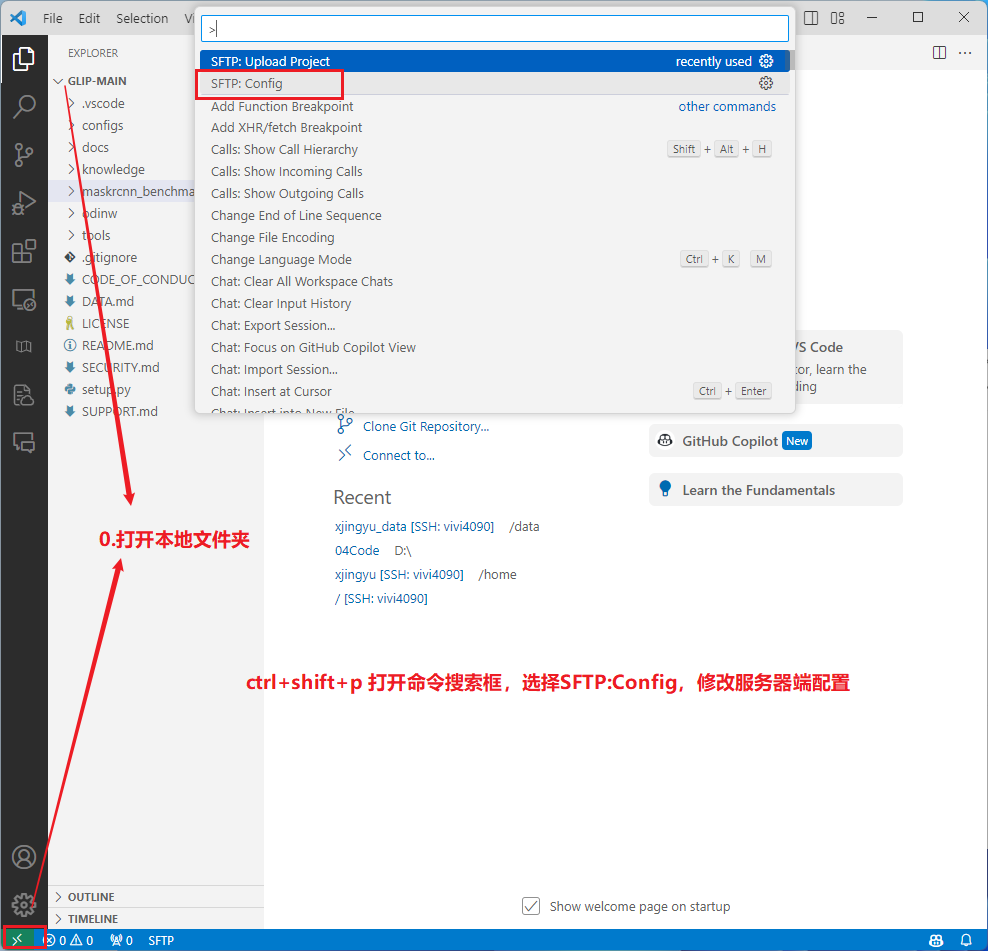Image resolution: width=988 pixels, height=951 pixels.
Task: Open recent xjingyu_data SSH workspace
Action: 414,527
